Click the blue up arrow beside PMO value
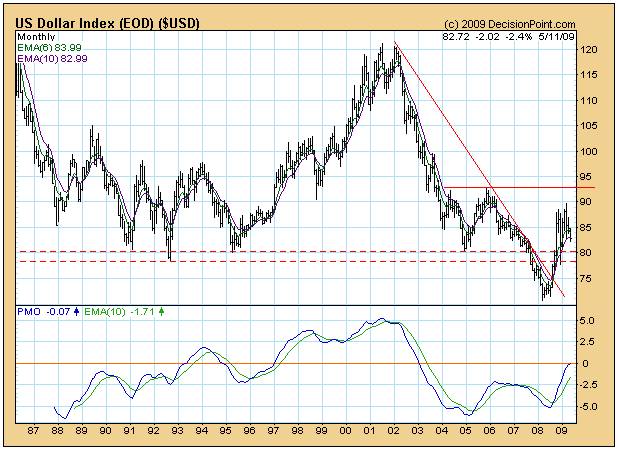Image resolution: width=618 pixels, height=450 pixels. tap(76, 312)
